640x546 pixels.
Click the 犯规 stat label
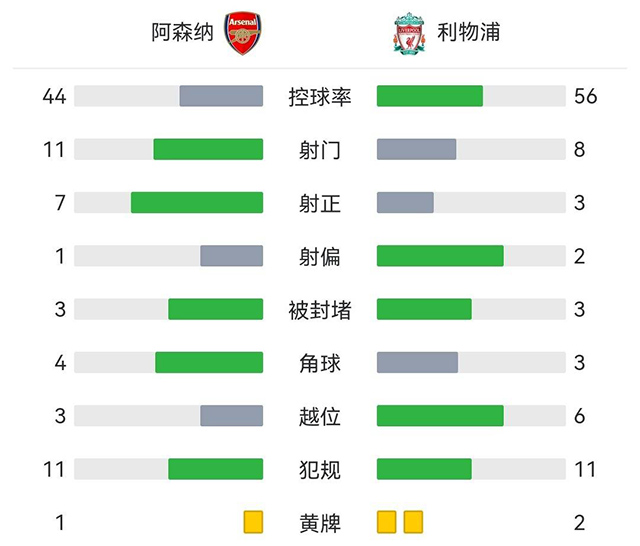[320, 469]
